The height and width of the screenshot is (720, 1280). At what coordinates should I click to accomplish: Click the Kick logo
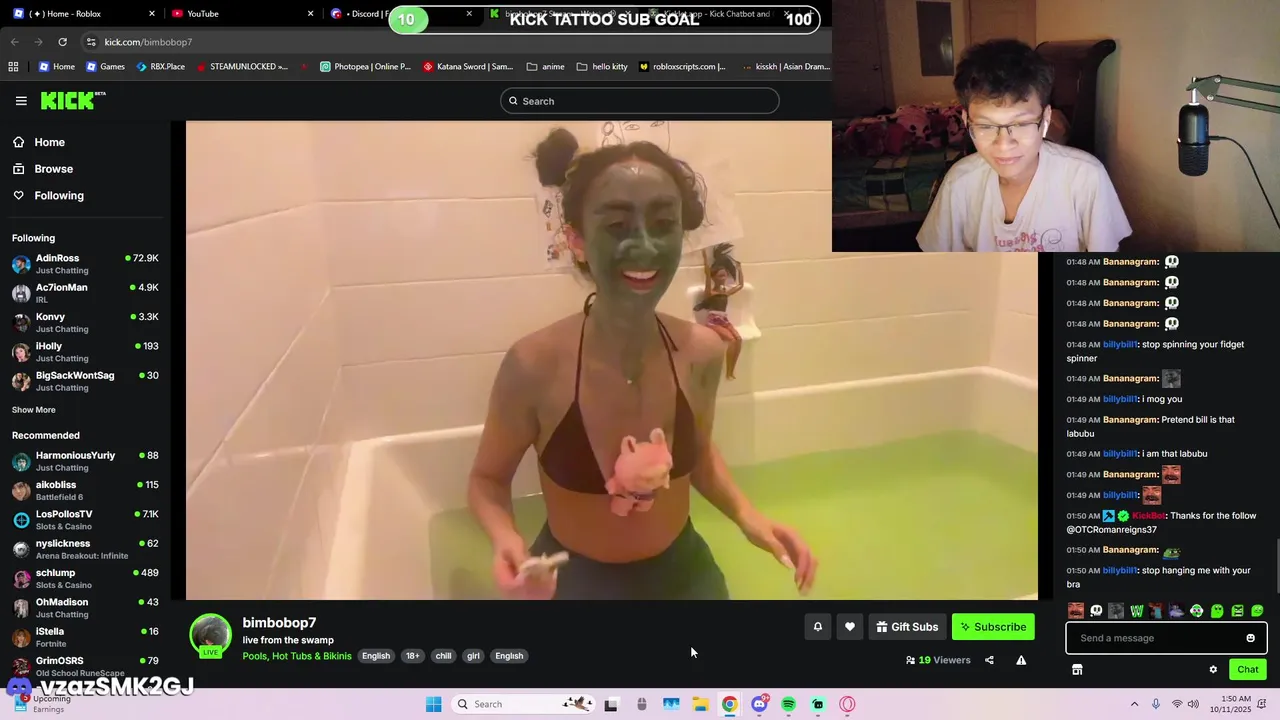tap(73, 100)
